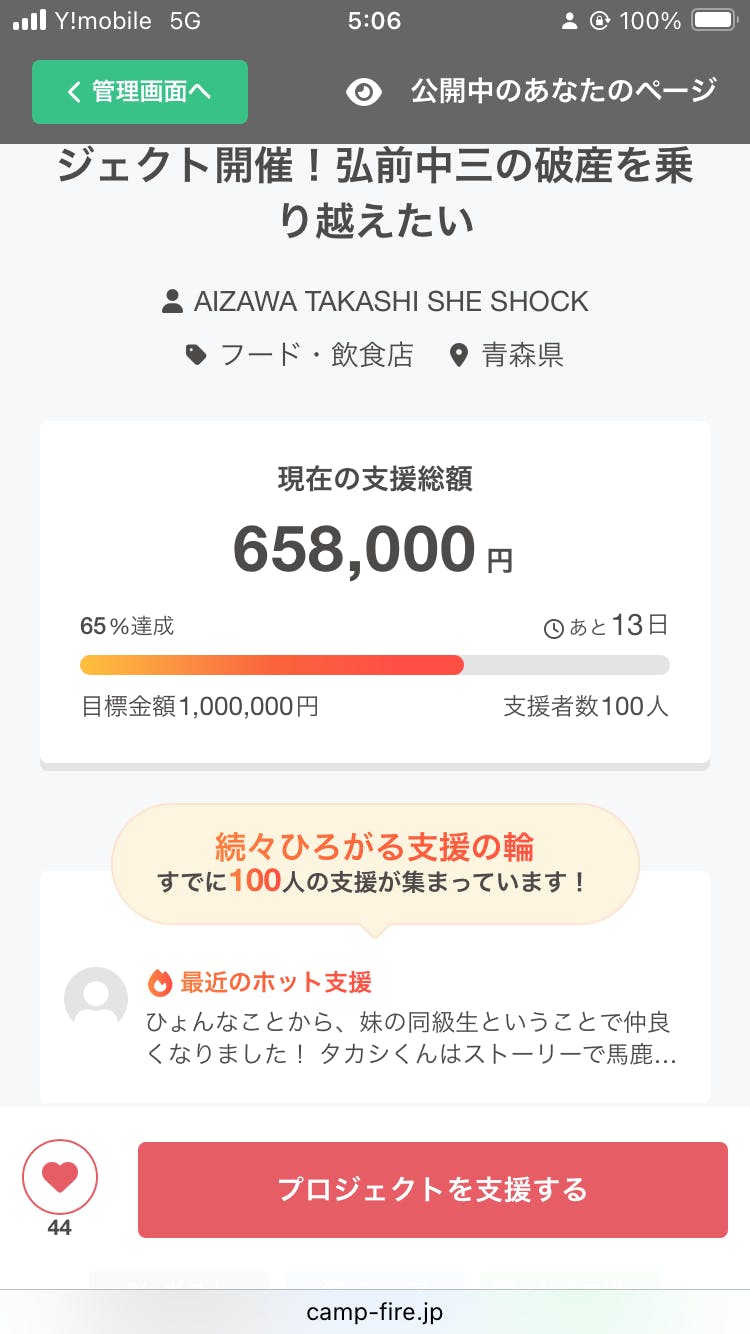Tap the camp-fire.jp address bar
Viewport: 750px width, 1334px height.
pos(375,1311)
